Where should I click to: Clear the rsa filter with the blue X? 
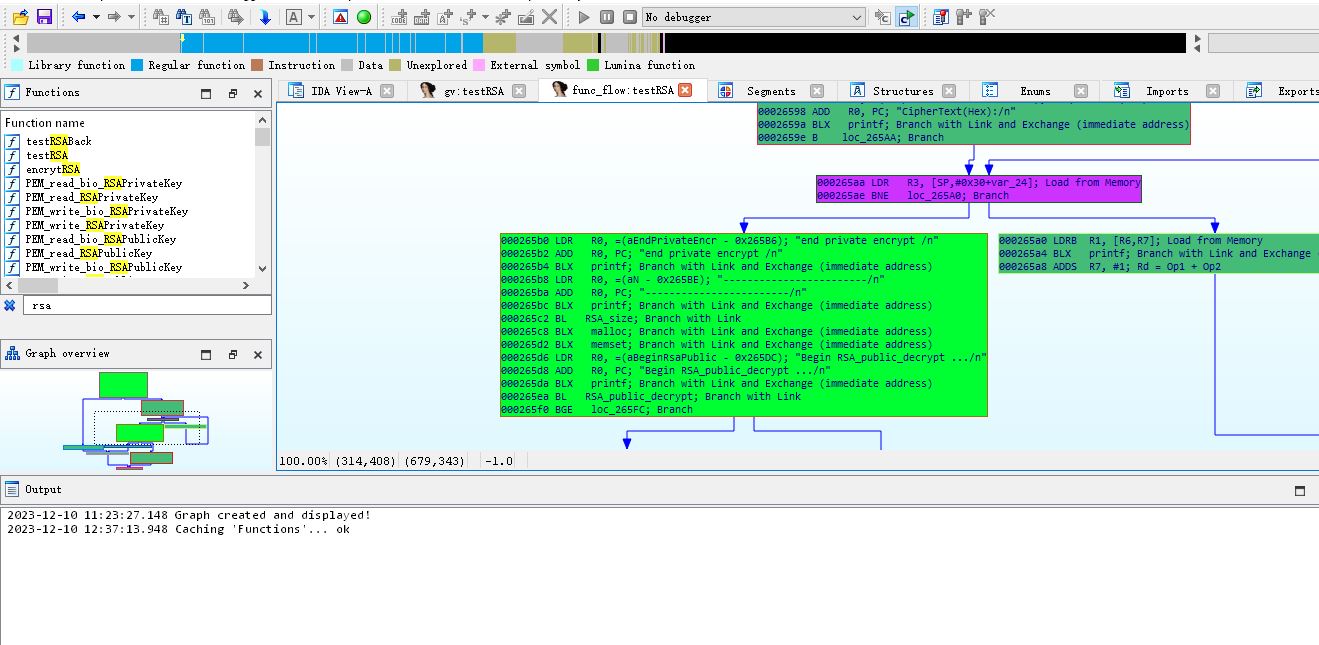(x=10, y=305)
